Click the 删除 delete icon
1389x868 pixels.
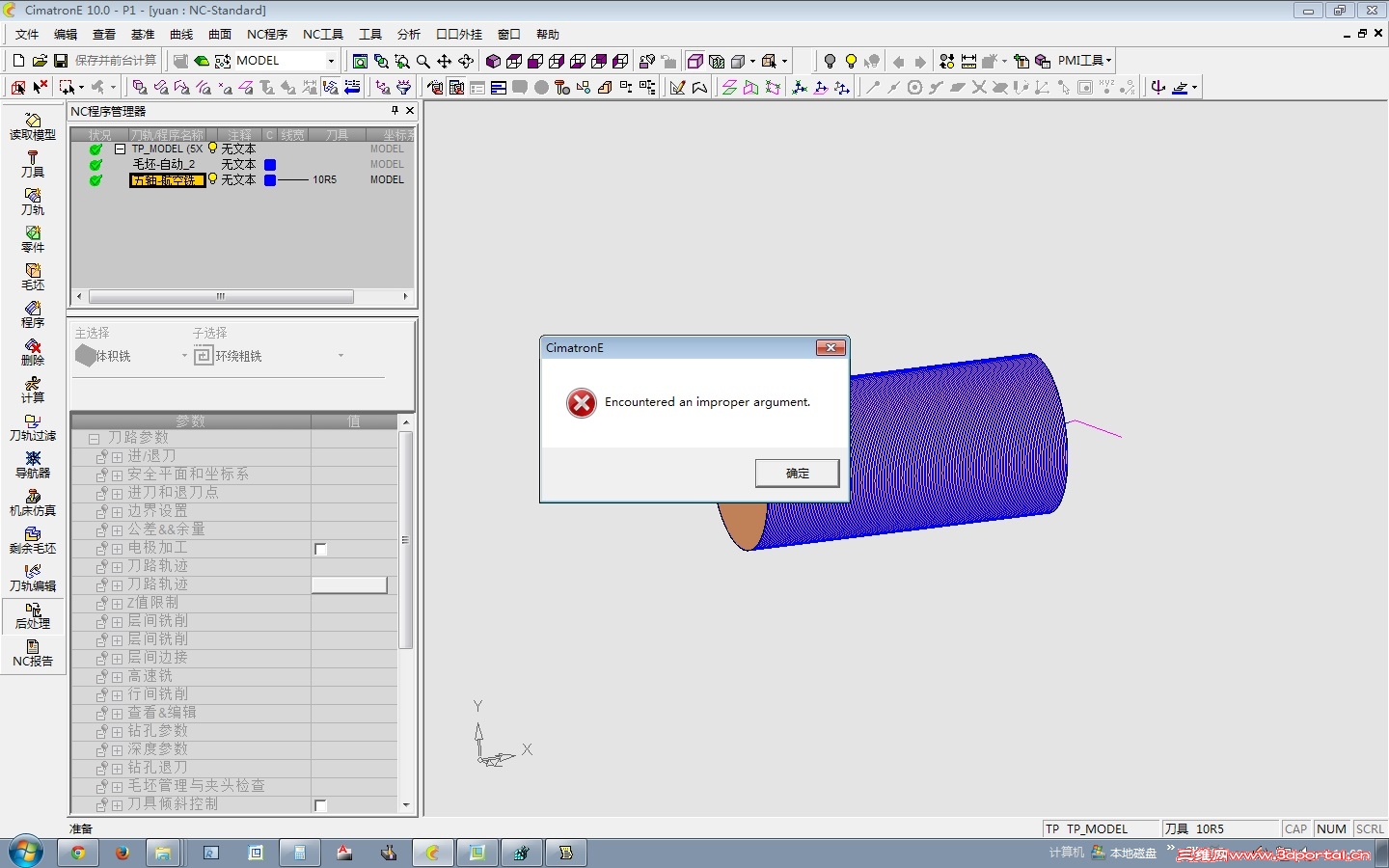tap(33, 352)
